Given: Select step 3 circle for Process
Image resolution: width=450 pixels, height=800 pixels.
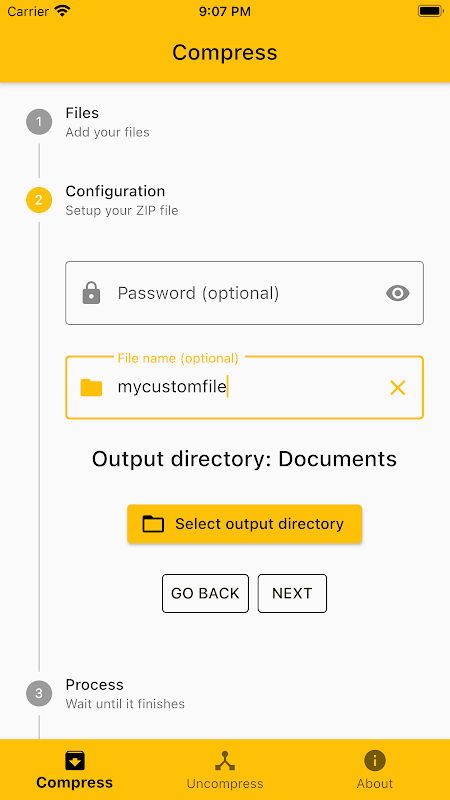Looking at the screenshot, I should [x=39, y=693].
